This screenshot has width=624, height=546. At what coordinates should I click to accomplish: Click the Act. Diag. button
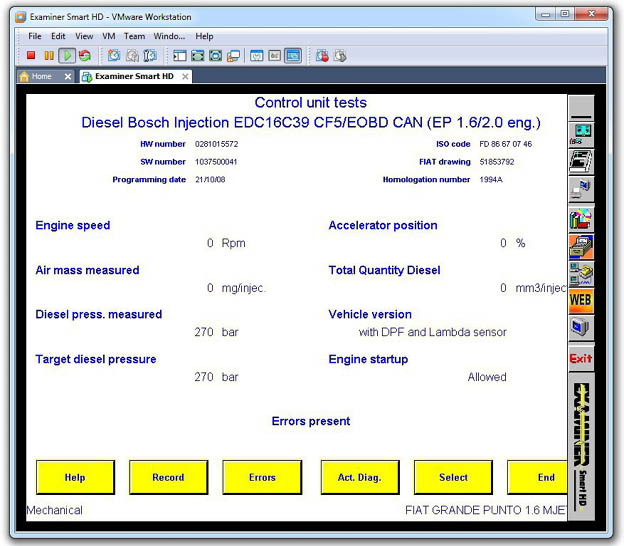coord(359,478)
